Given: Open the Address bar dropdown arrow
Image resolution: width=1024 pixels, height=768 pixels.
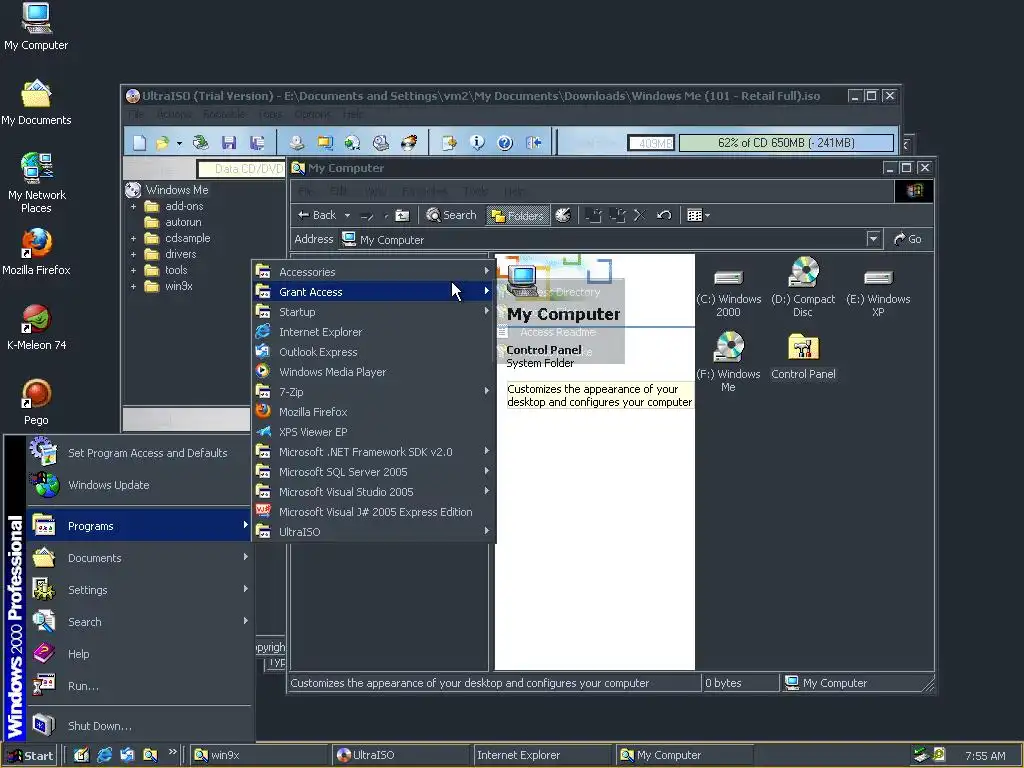Looking at the screenshot, I should pos(874,239).
